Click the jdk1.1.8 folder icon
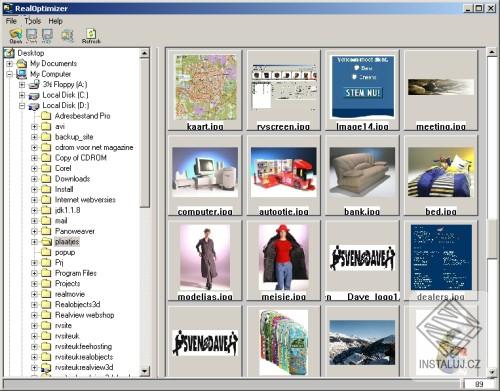This screenshot has height=391, width=500. (46, 210)
